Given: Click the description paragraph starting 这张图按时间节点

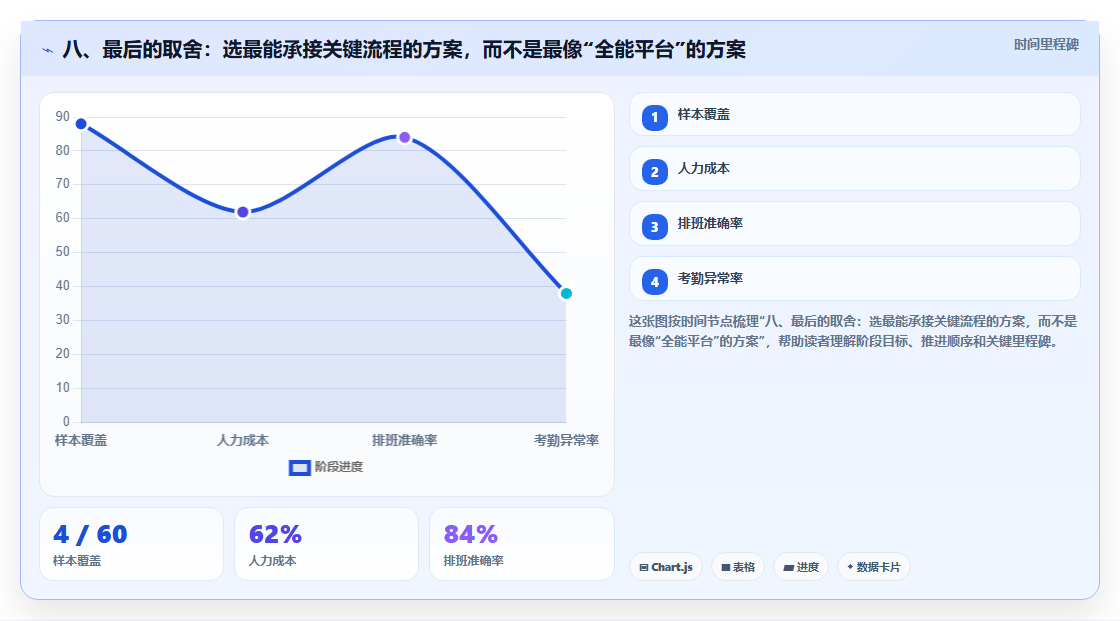Looking at the screenshot, I should coord(853,332).
